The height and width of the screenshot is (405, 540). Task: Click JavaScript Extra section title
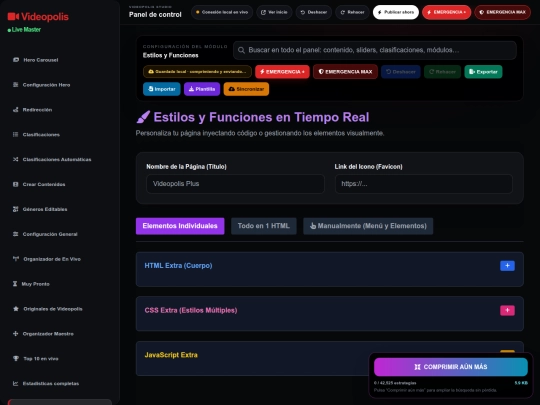pyautogui.click(x=171, y=355)
